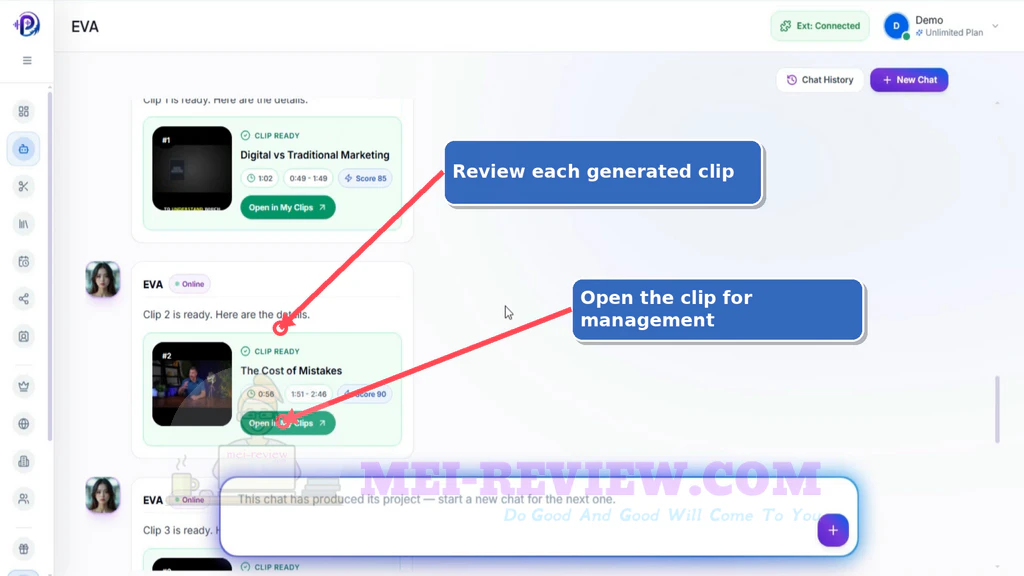1024x576 pixels.
Task: Open Digital vs Traditional Marketing in My Clips
Action: coord(287,208)
